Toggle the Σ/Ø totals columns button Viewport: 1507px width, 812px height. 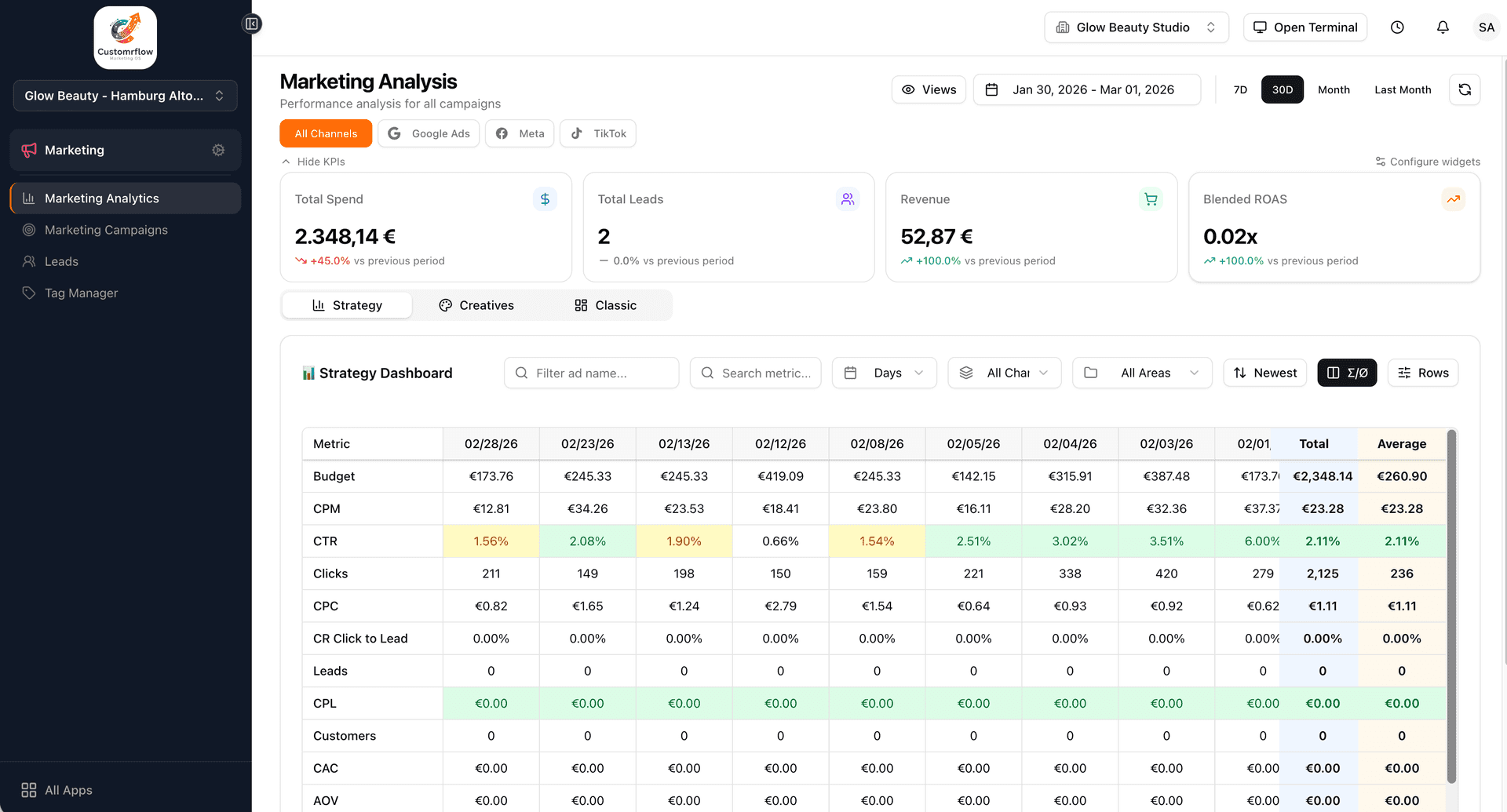(x=1347, y=373)
